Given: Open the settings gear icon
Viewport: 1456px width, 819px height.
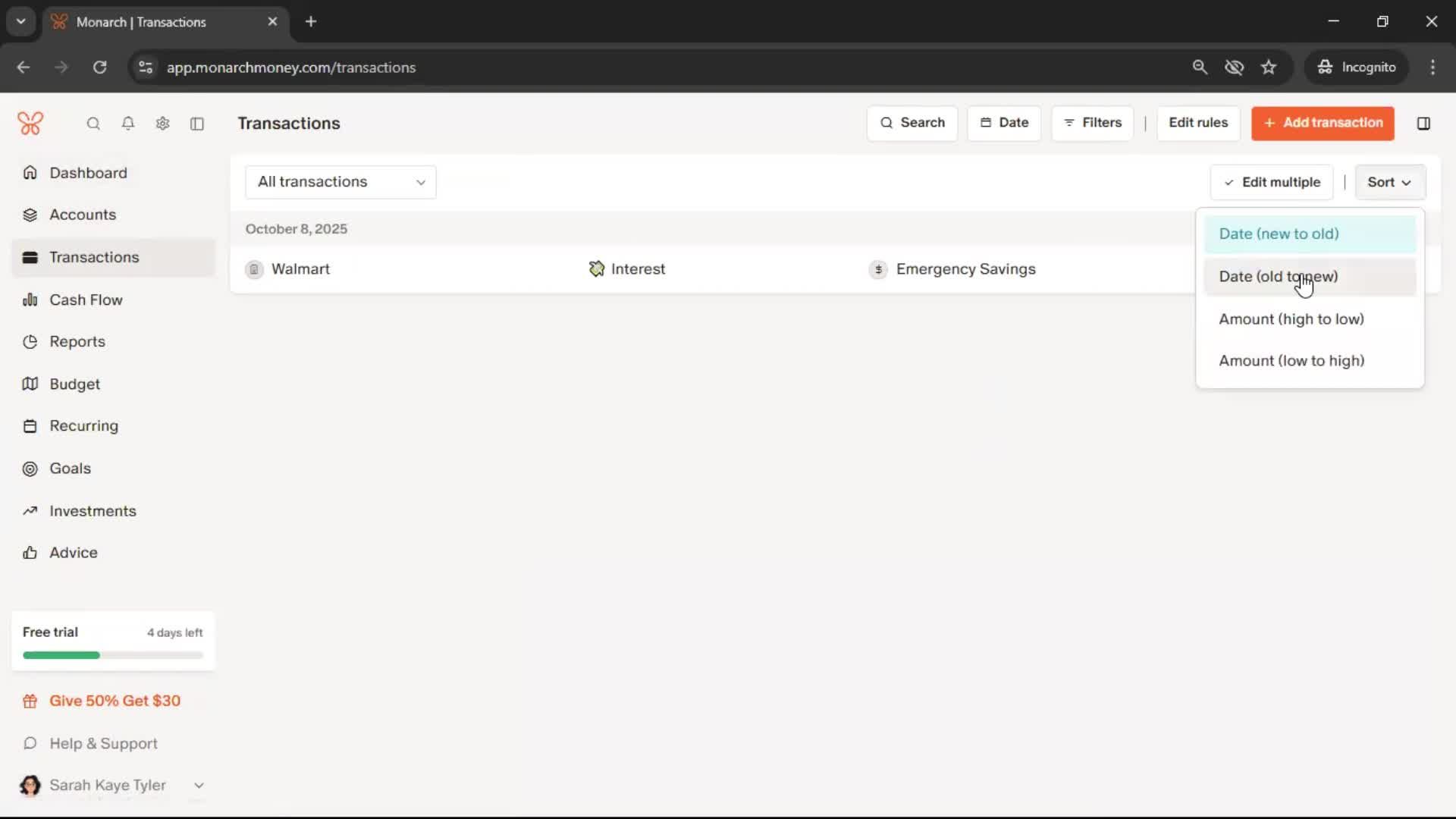Looking at the screenshot, I should point(162,124).
